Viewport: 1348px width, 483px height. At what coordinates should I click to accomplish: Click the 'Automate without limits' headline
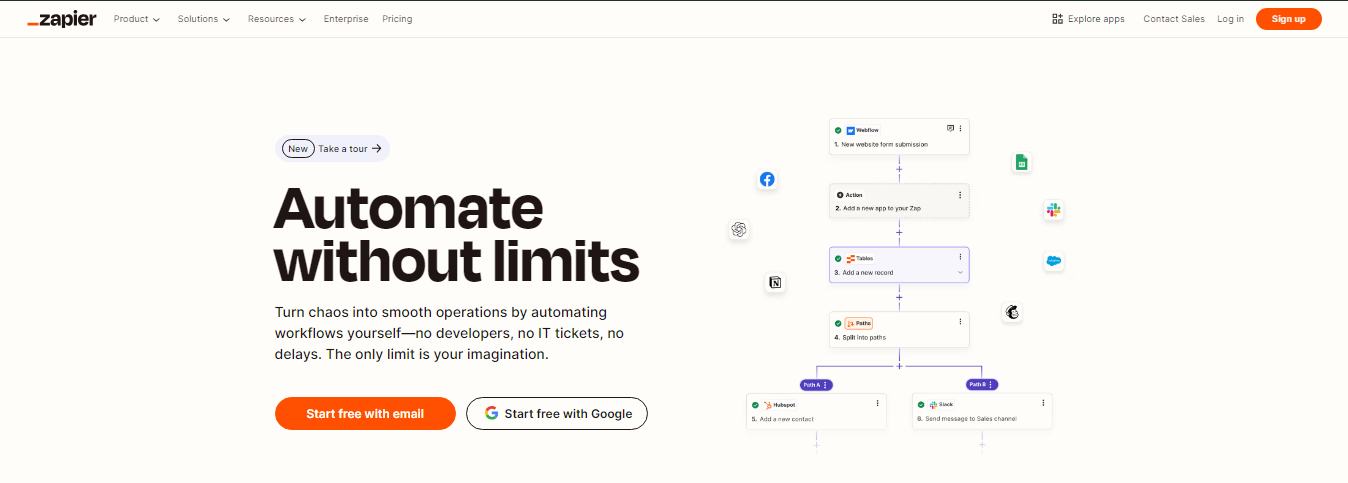tap(456, 235)
